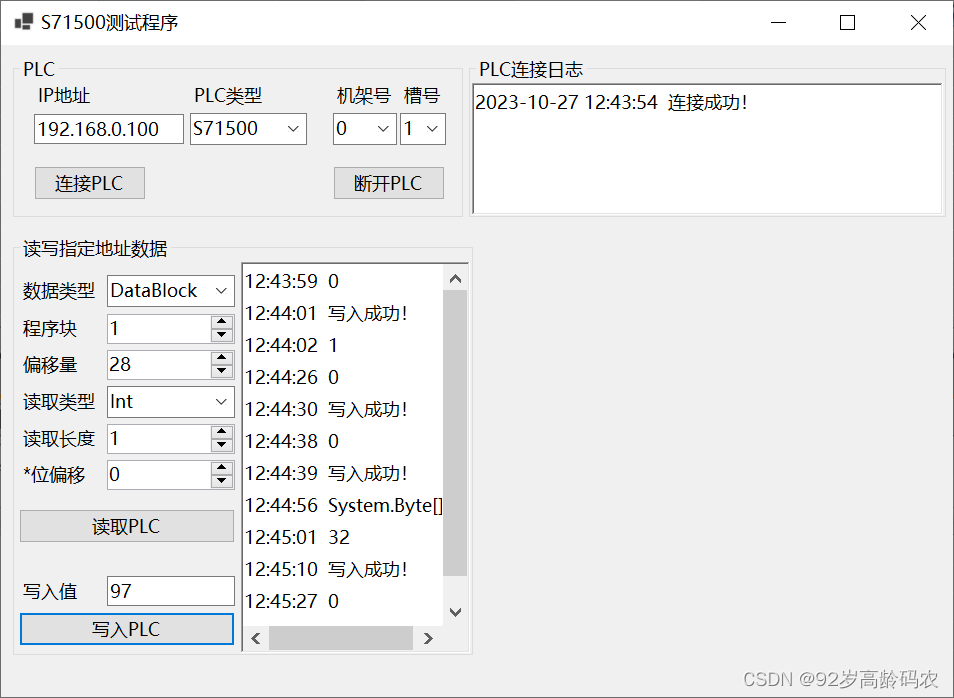Click the results list vertical scrollbar thumb
Screen dimensions: 954x698
pyautogui.click(x=455, y=433)
